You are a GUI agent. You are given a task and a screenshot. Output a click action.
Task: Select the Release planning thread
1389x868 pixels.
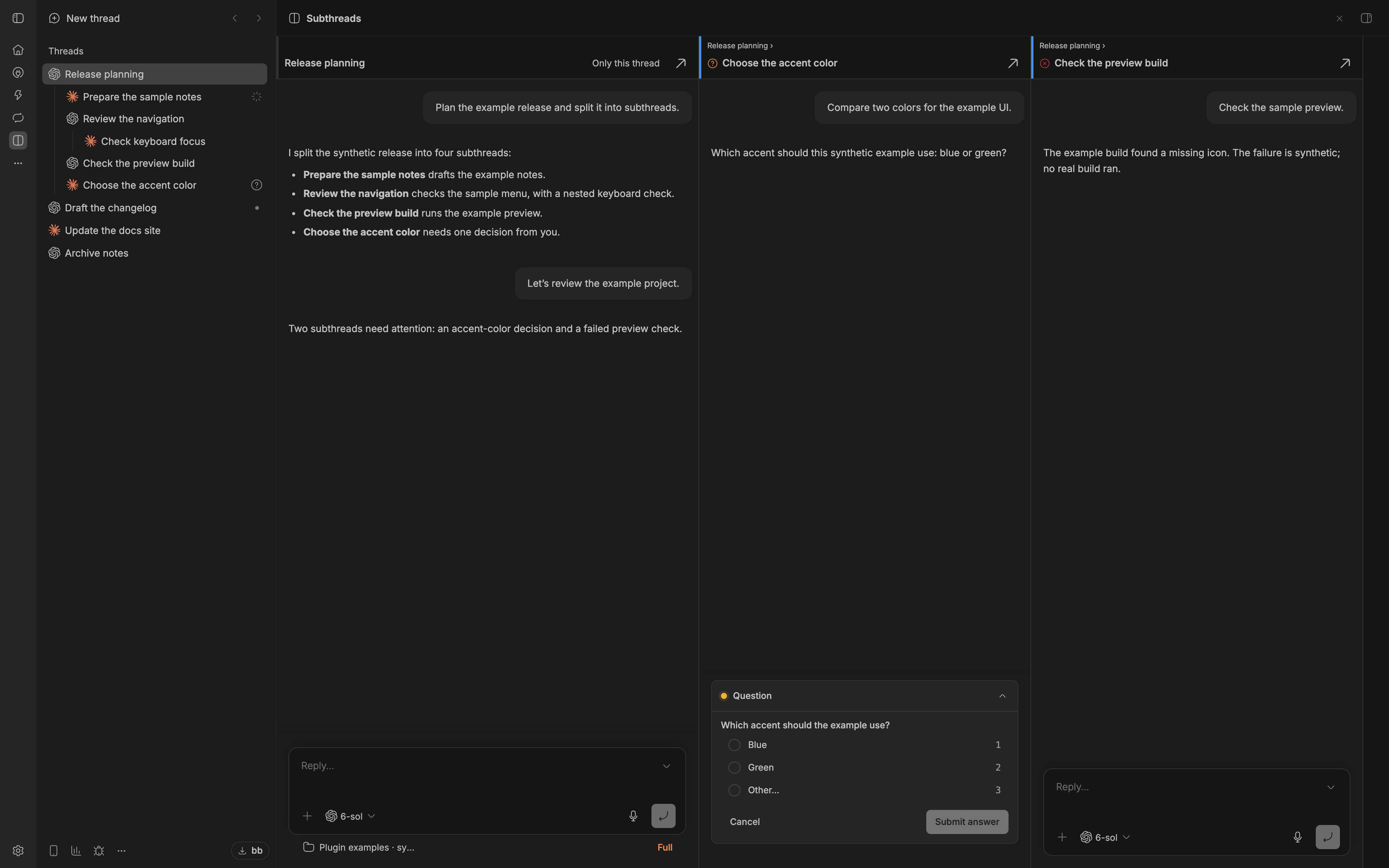(154, 74)
